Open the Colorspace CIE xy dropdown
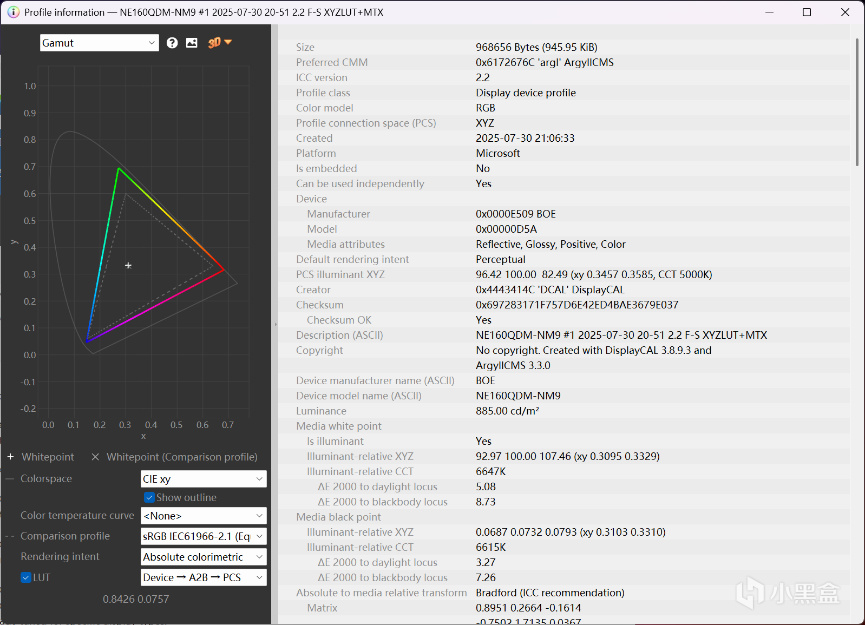865x625 pixels. tap(204, 479)
